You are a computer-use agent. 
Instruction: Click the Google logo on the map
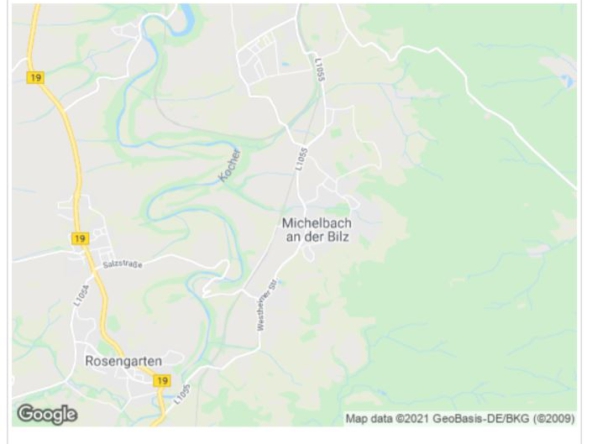tap(47, 414)
